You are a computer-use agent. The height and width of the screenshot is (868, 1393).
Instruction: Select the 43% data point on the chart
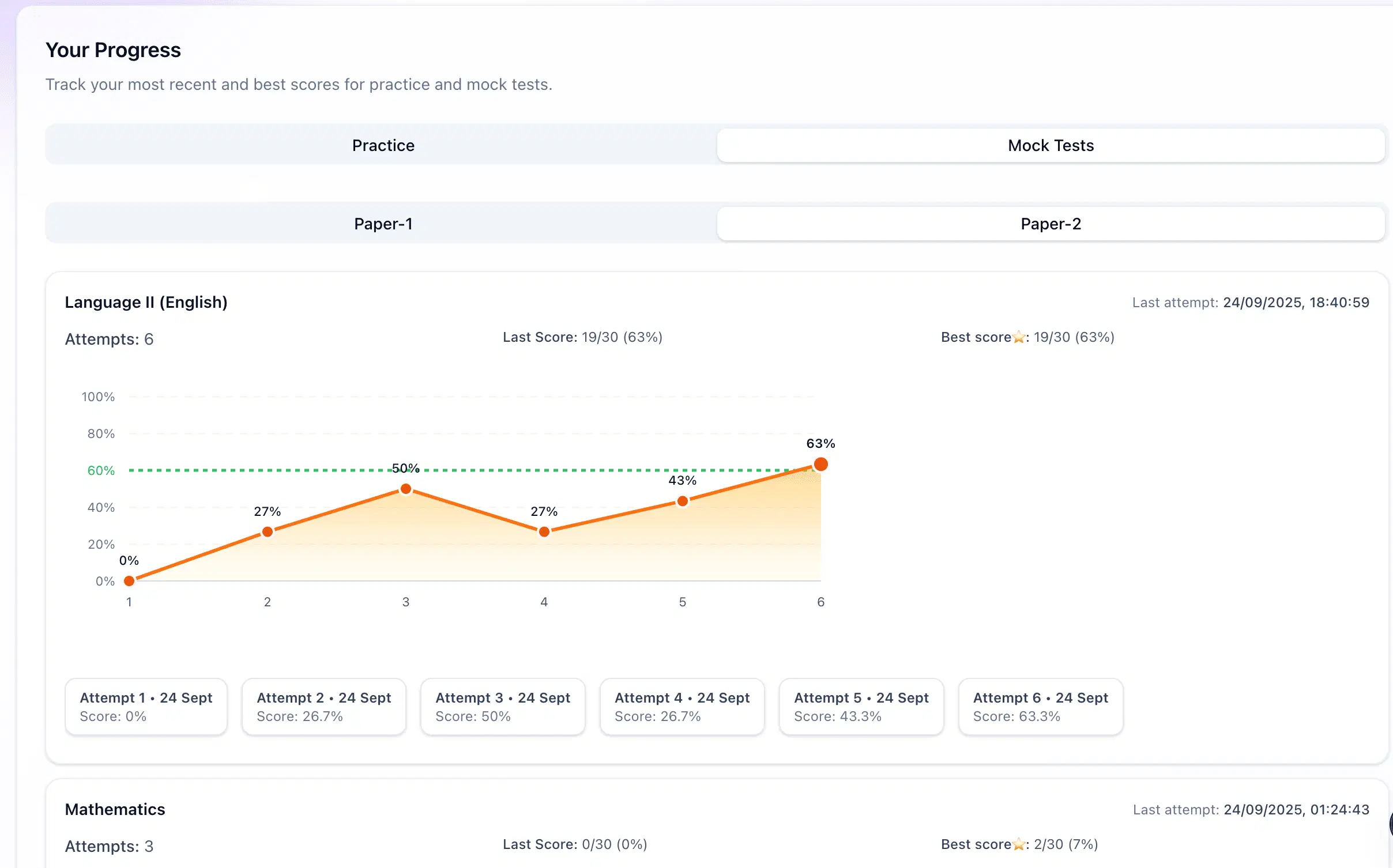(683, 501)
